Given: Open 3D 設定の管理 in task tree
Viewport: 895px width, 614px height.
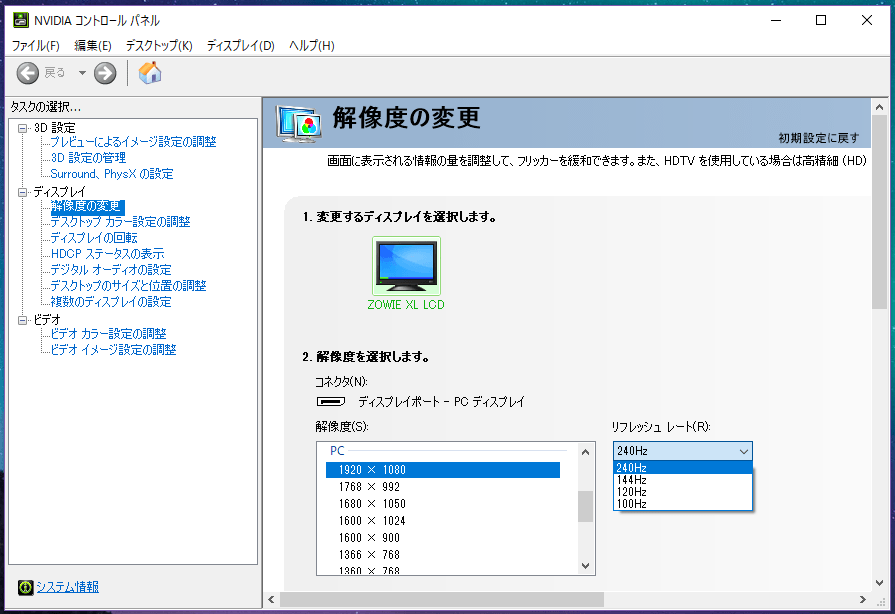Looking at the screenshot, I should (x=88, y=158).
